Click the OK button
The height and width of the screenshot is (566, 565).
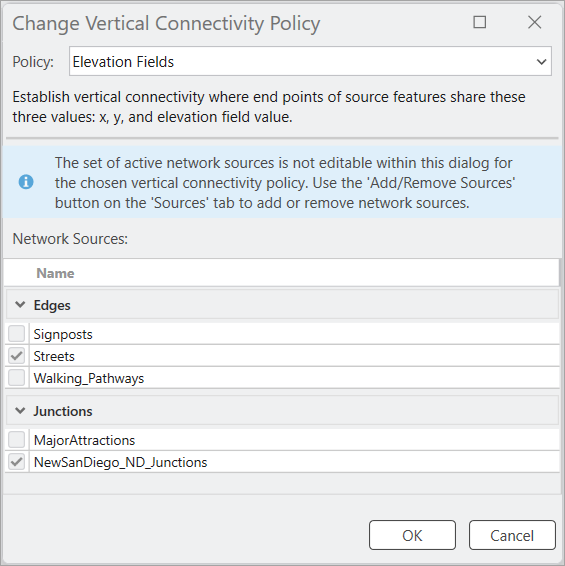coord(412,535)
